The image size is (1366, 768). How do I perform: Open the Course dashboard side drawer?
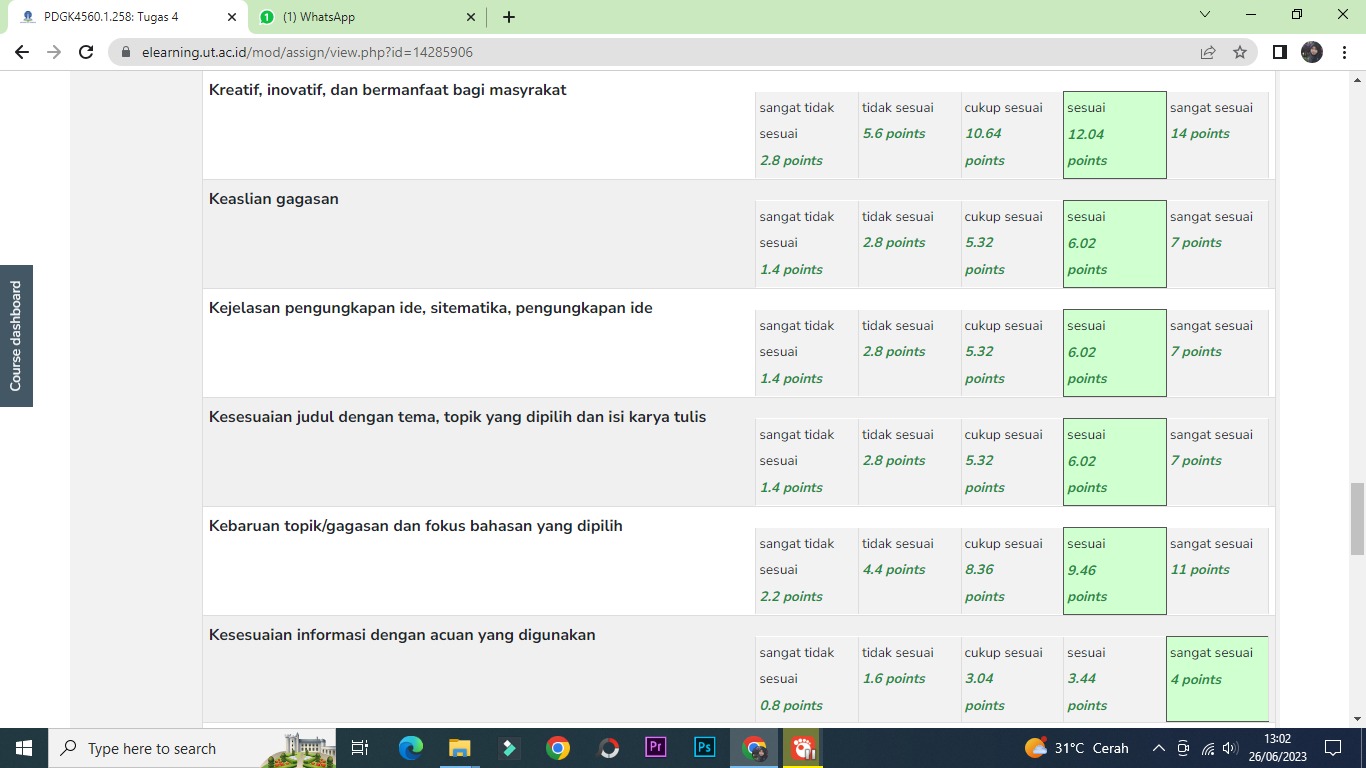tap(16, 336)
